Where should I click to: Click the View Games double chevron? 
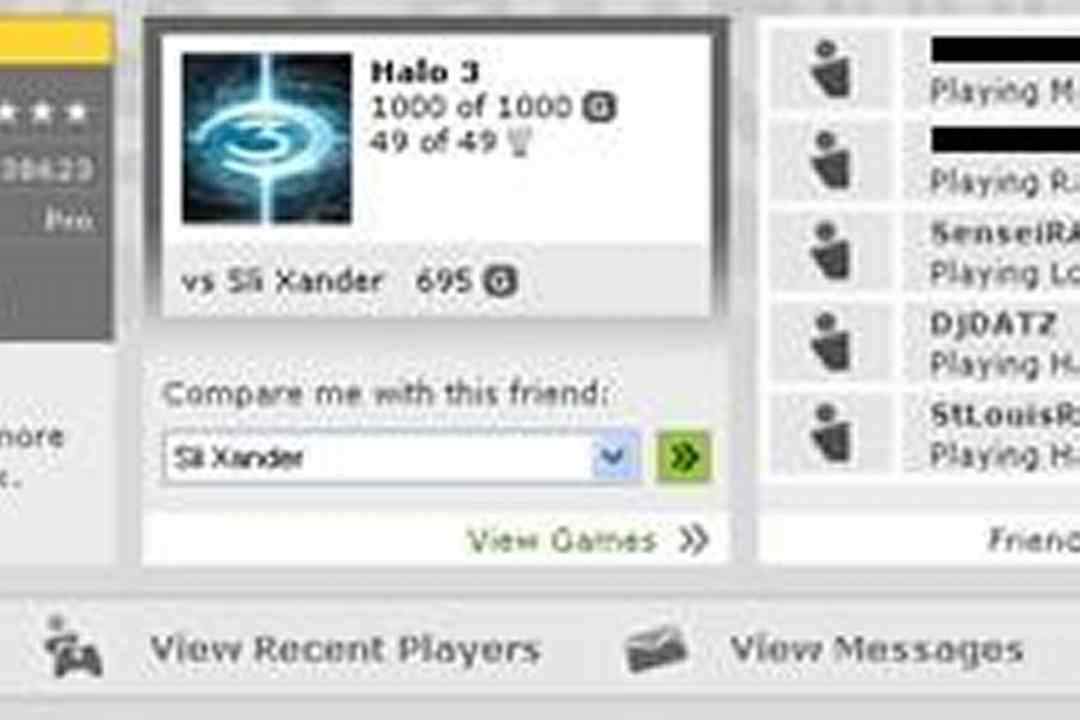[694, 540]
